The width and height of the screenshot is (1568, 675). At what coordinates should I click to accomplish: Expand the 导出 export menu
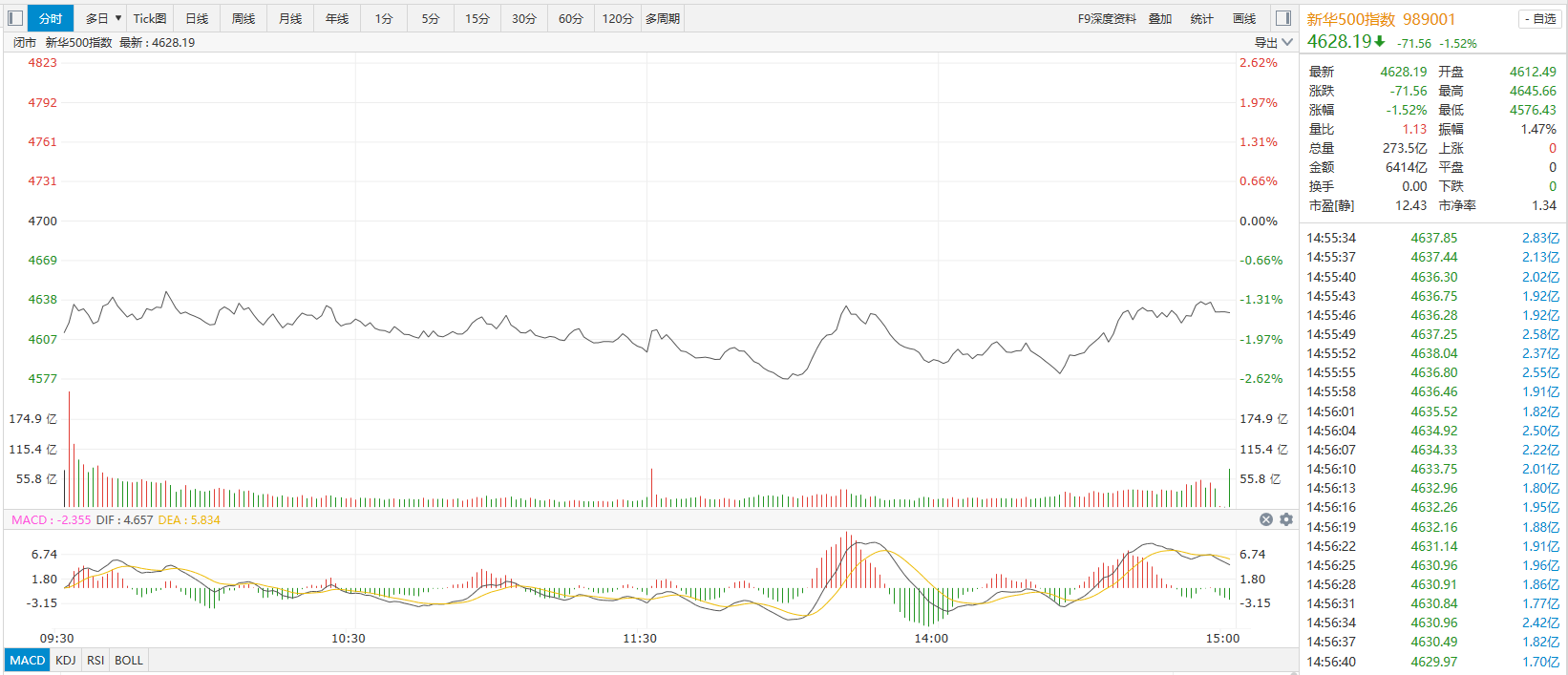(1273, 42)
